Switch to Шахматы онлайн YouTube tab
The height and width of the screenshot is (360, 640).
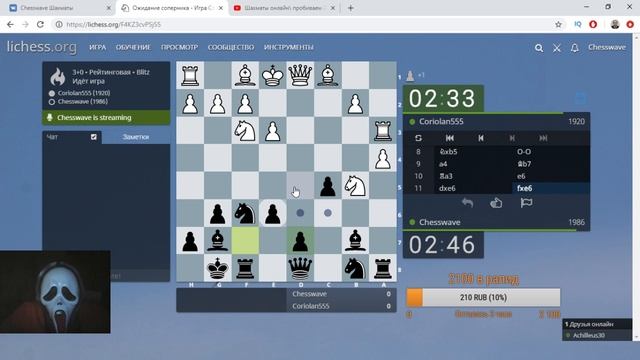(284, 8)
